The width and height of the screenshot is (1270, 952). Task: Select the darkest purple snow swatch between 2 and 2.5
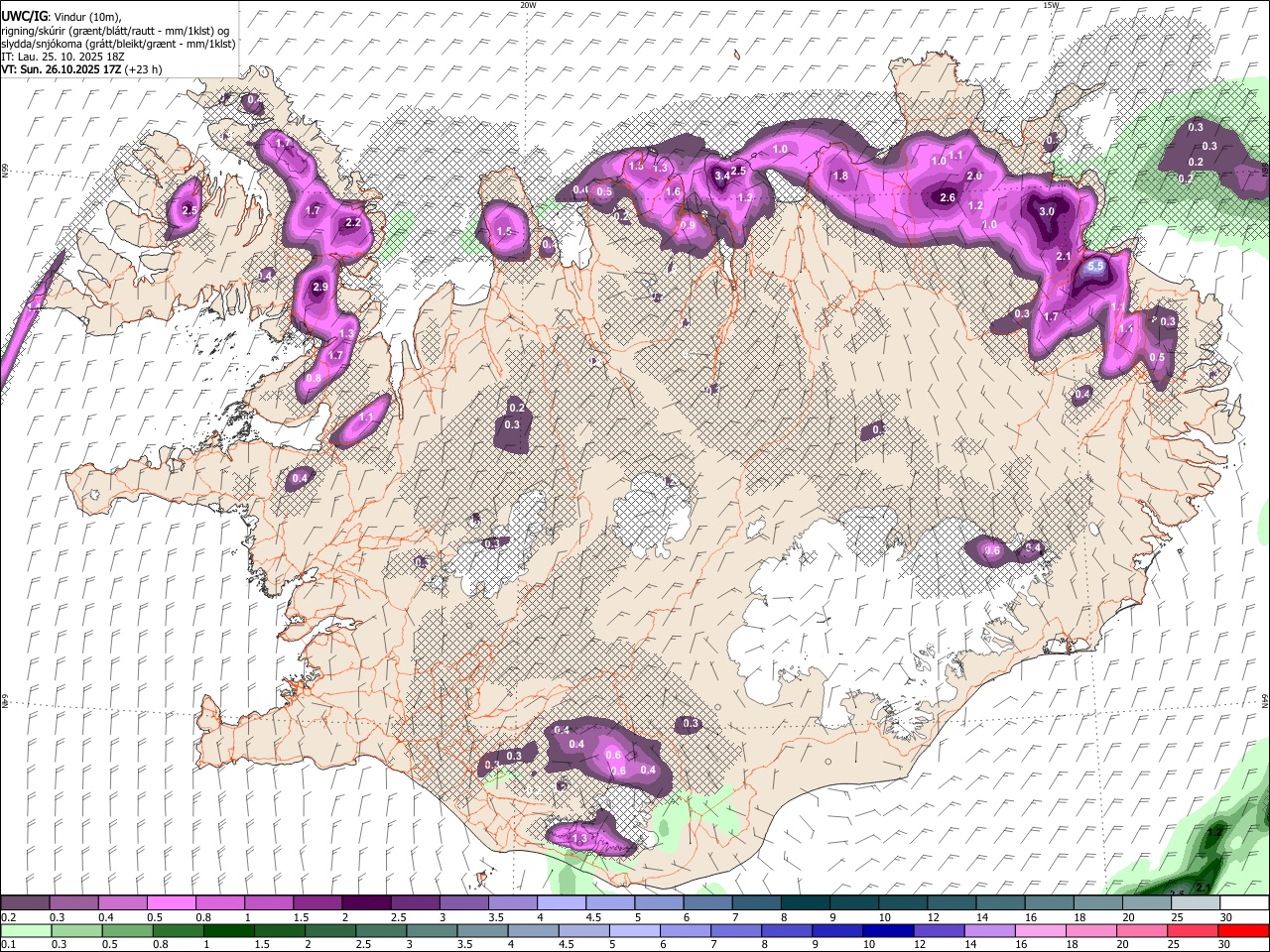pyautogui.click(x=366, y=903)
